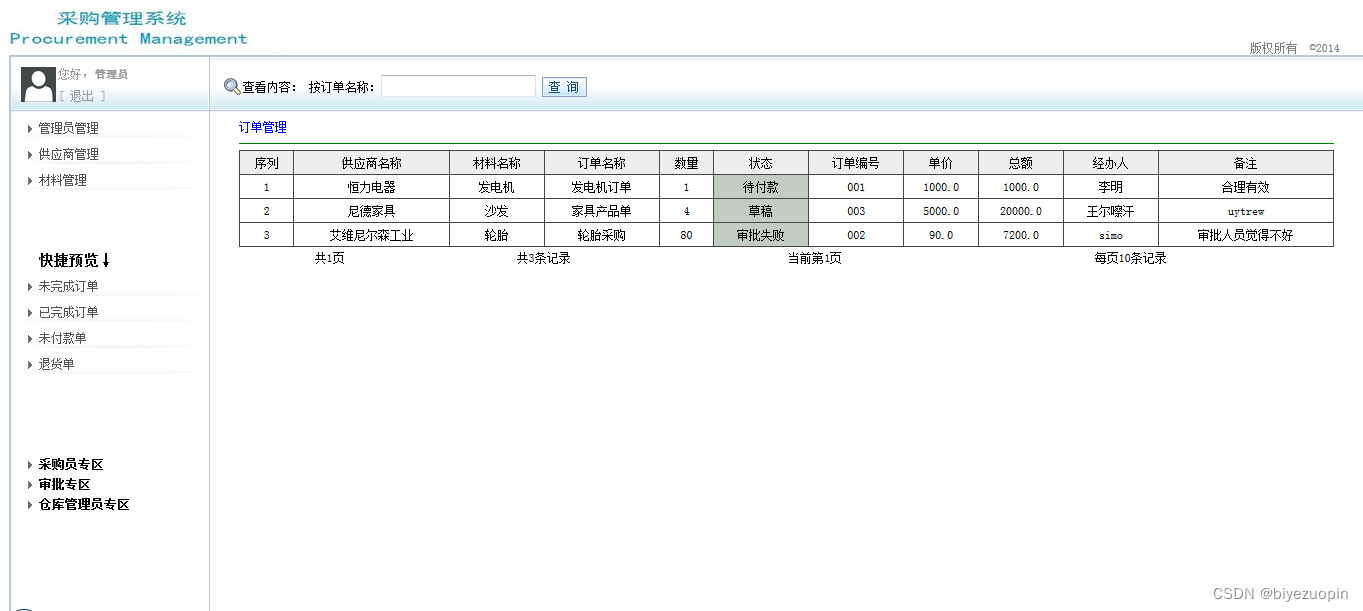Viewport: 1363px width, 611px height.
Task: Click the 待付款 status cell
Action: pyautogui.click(x=761, y=187)
